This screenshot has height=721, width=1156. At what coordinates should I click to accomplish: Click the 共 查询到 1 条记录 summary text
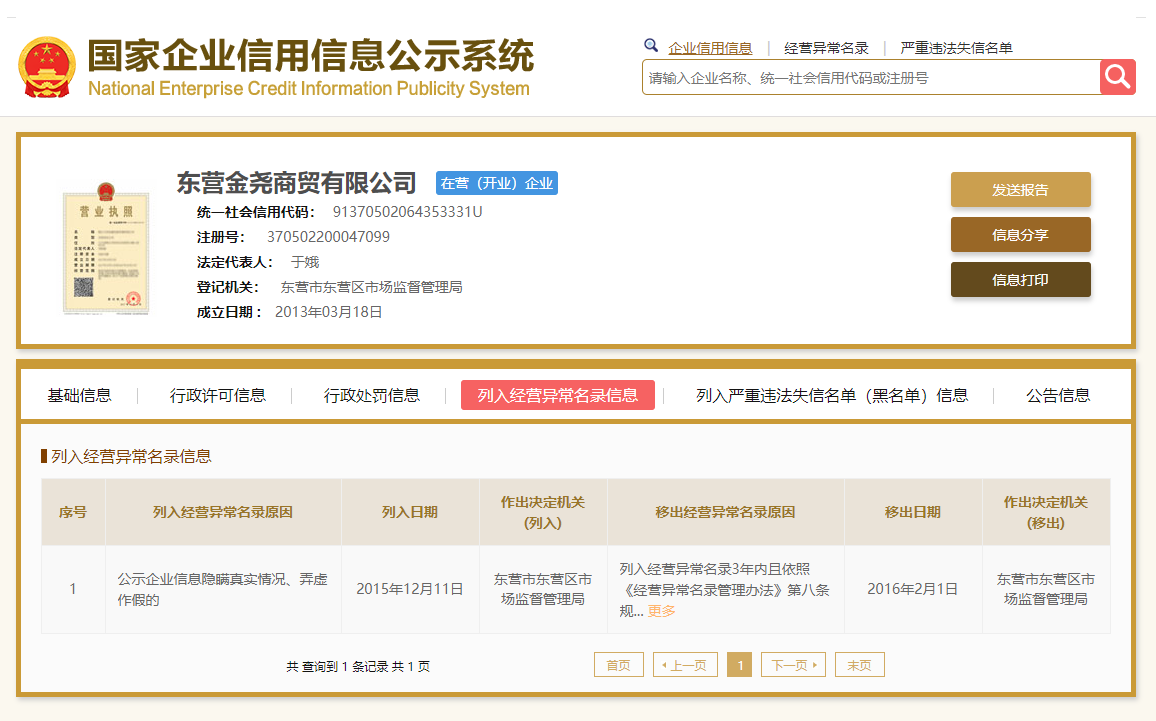click(358, 666)
